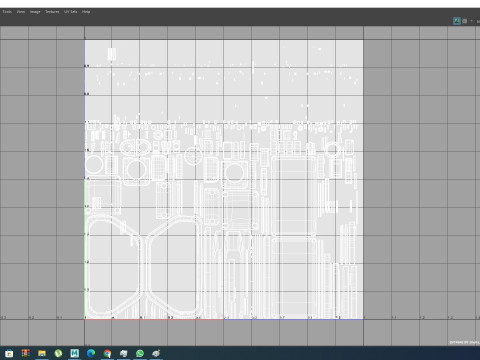Toggle the display image icon in toolbar
This screenshot has height=360, width=480.
(x=457, y=21)
